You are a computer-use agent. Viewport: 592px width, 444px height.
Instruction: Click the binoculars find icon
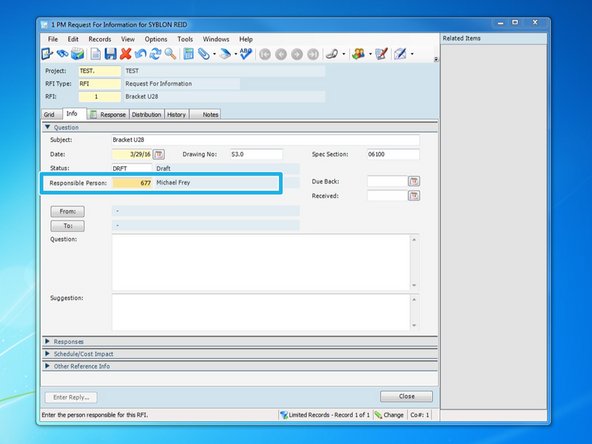coord(62,54)
